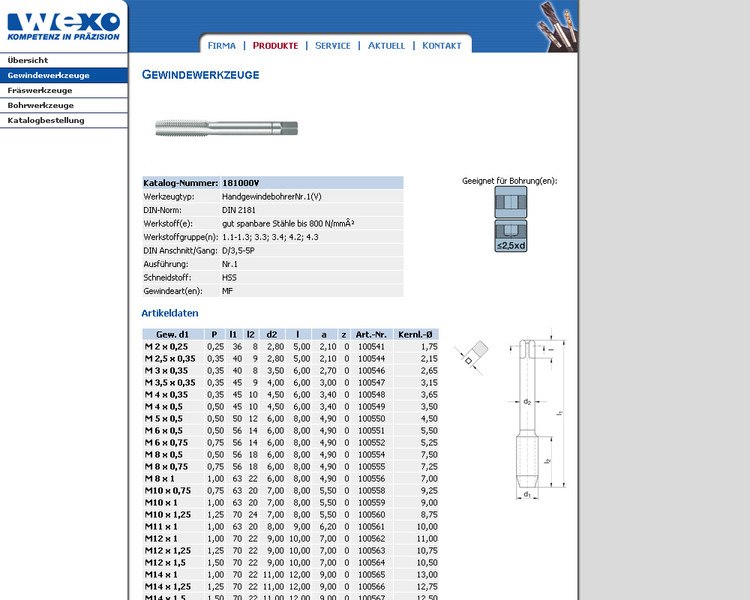Screen dimensions: 750x600
Task: Click the HSS Schneidstoff value
Action: coord(229,278)
